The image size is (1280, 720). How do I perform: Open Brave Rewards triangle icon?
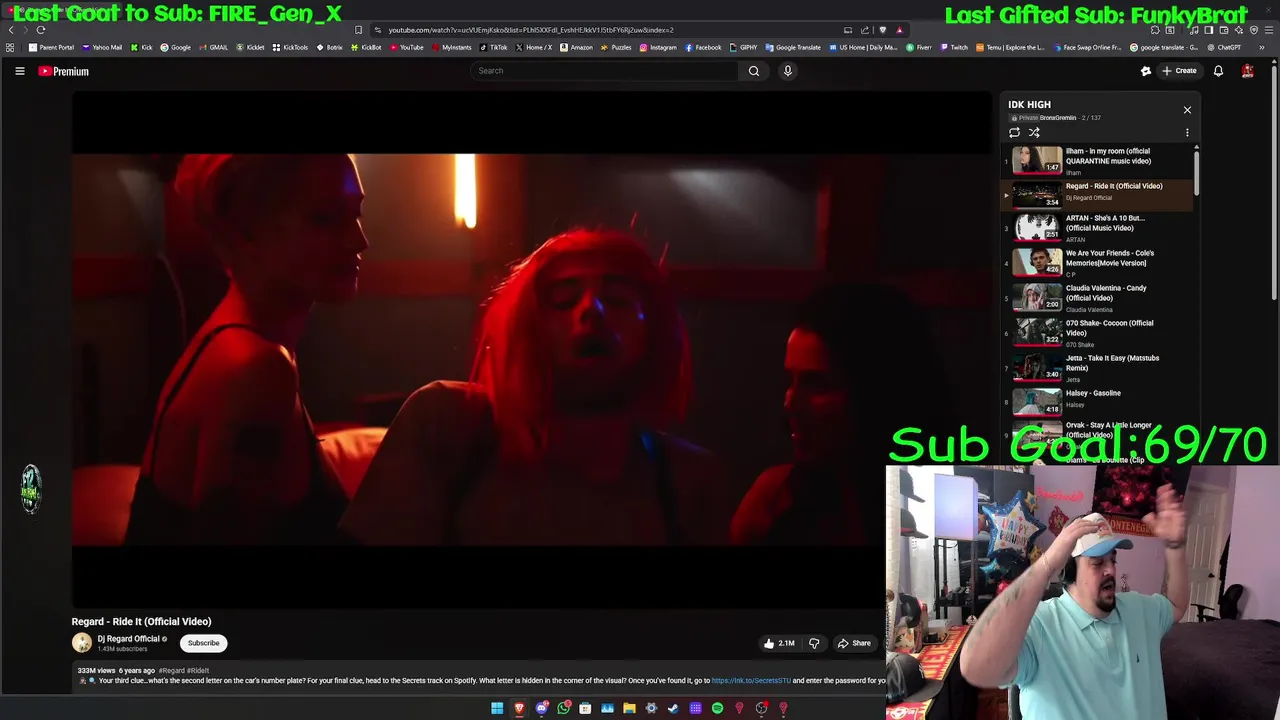coord(899,30)
